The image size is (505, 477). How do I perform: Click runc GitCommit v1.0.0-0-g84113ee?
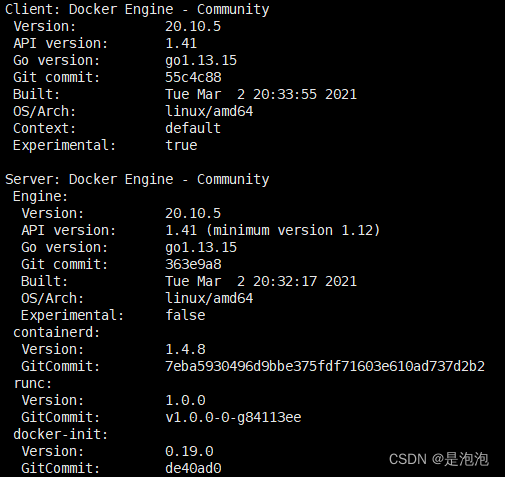233,417
